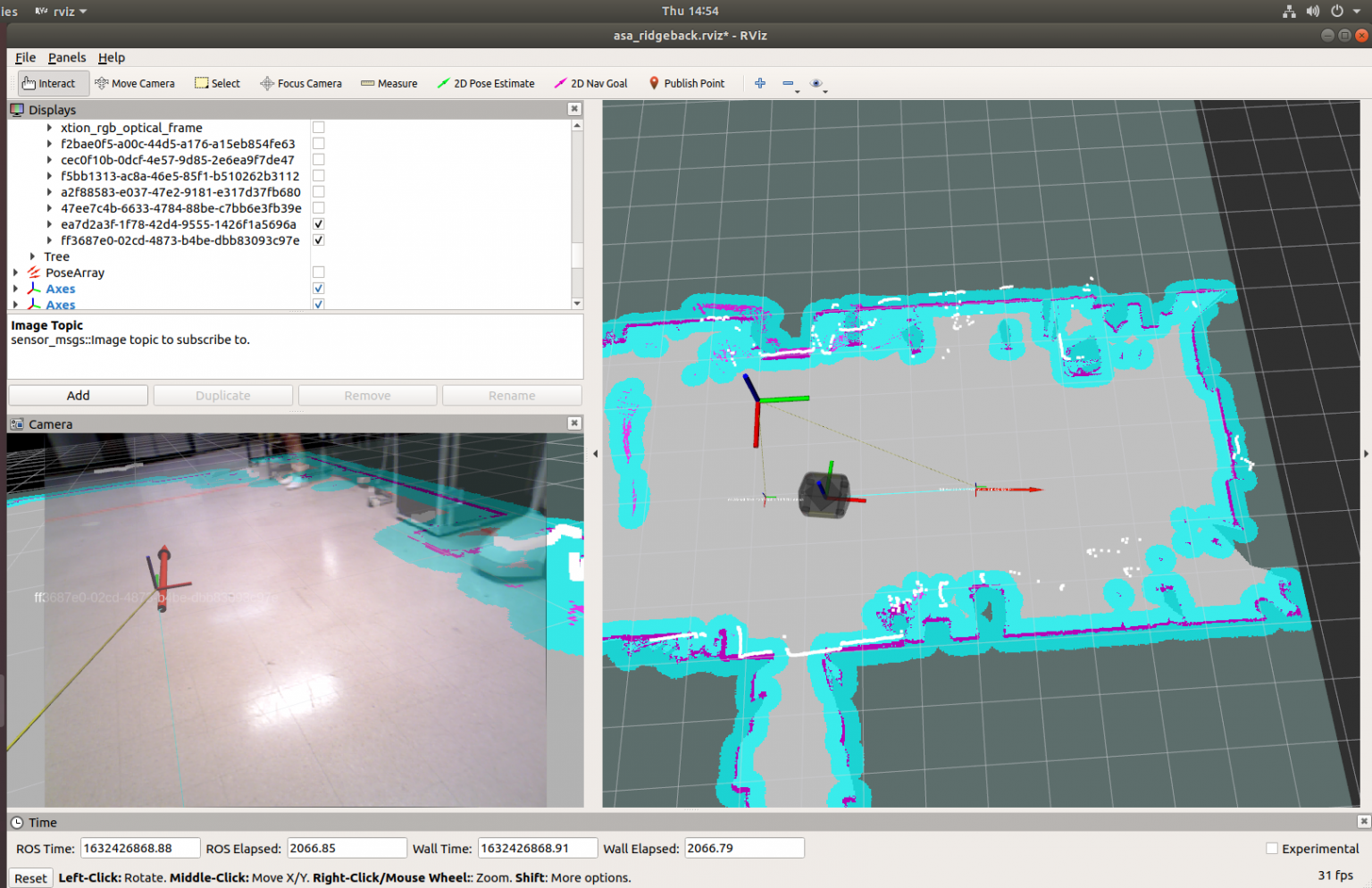Enable the PoseArray display checkbox
This screenshot has height=888, width=1372.
(319, 272)
